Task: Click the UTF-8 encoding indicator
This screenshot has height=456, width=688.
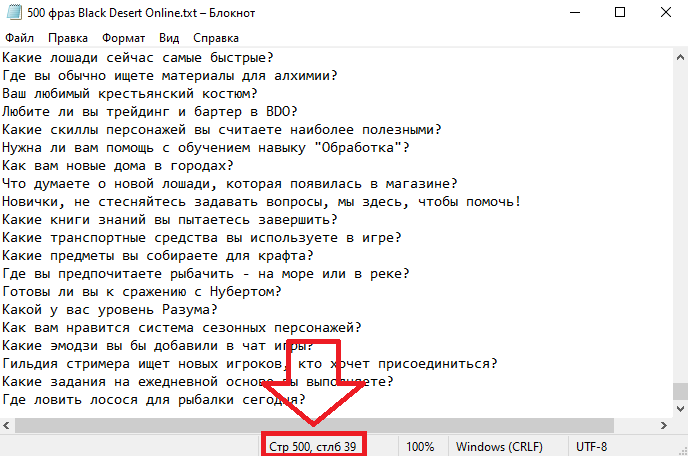Action: pyautogui.click(x=591, y=447)
